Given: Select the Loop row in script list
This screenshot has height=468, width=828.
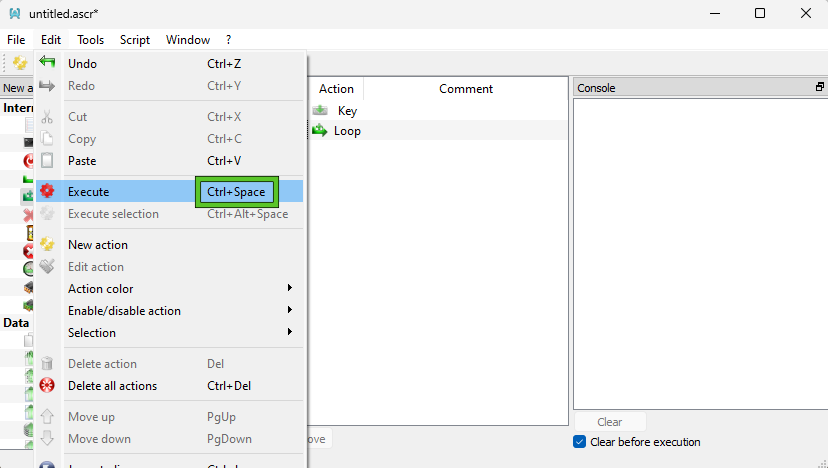Looking at the screenshot, I should click(437, 130).
